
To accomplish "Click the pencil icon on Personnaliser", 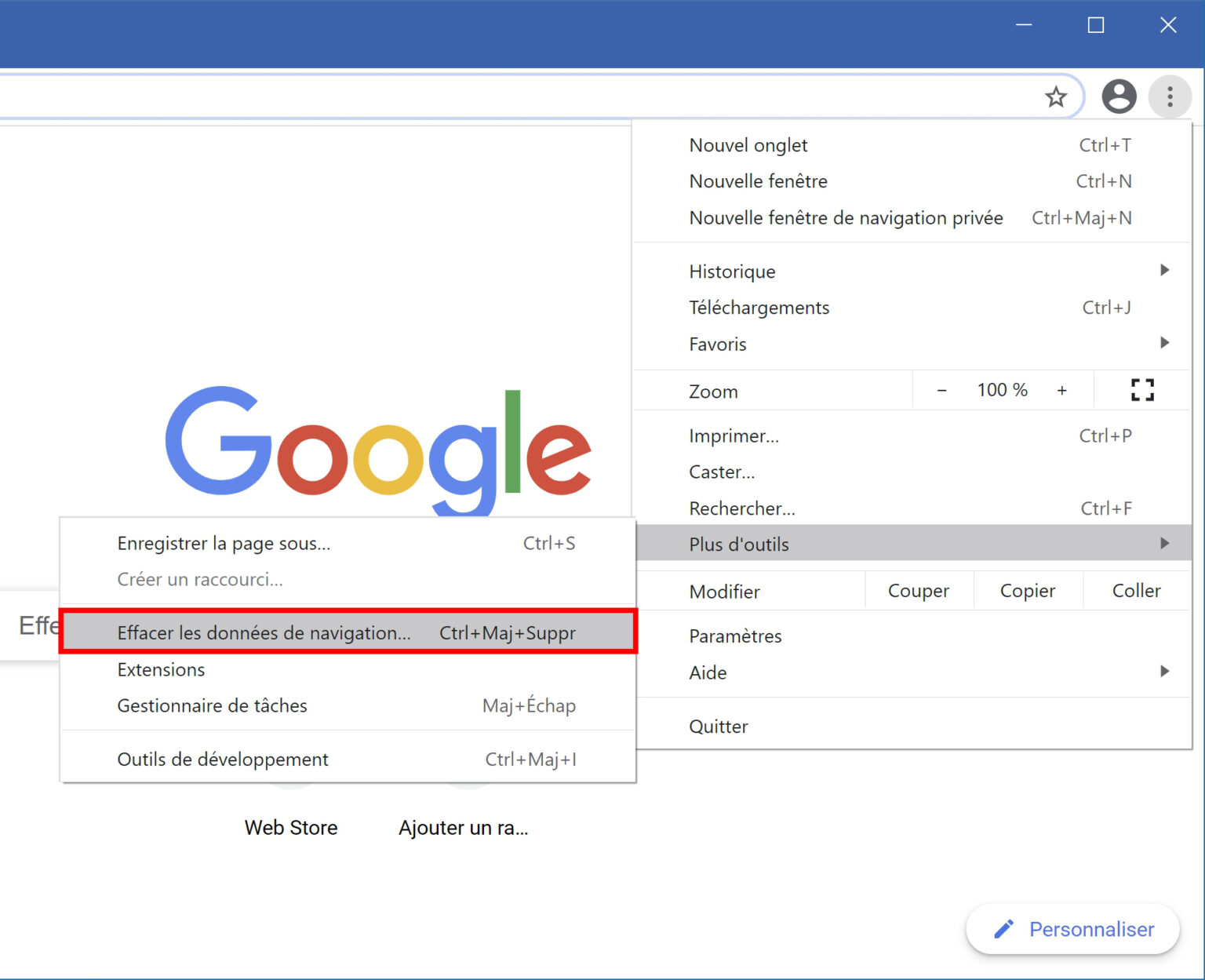I will (x=1003, y=929).
